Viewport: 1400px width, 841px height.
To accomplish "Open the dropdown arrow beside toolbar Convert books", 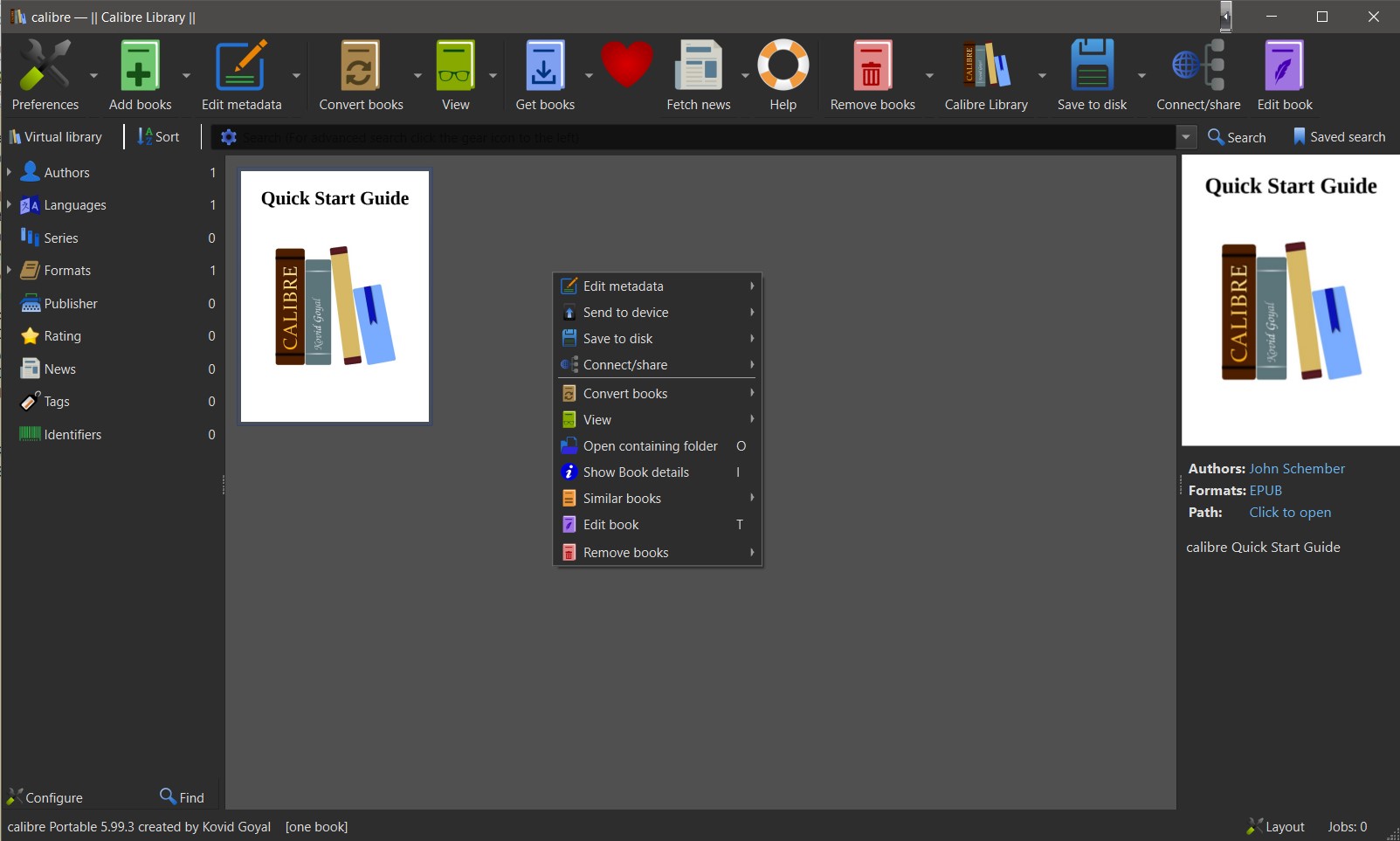I will point(417,76).
